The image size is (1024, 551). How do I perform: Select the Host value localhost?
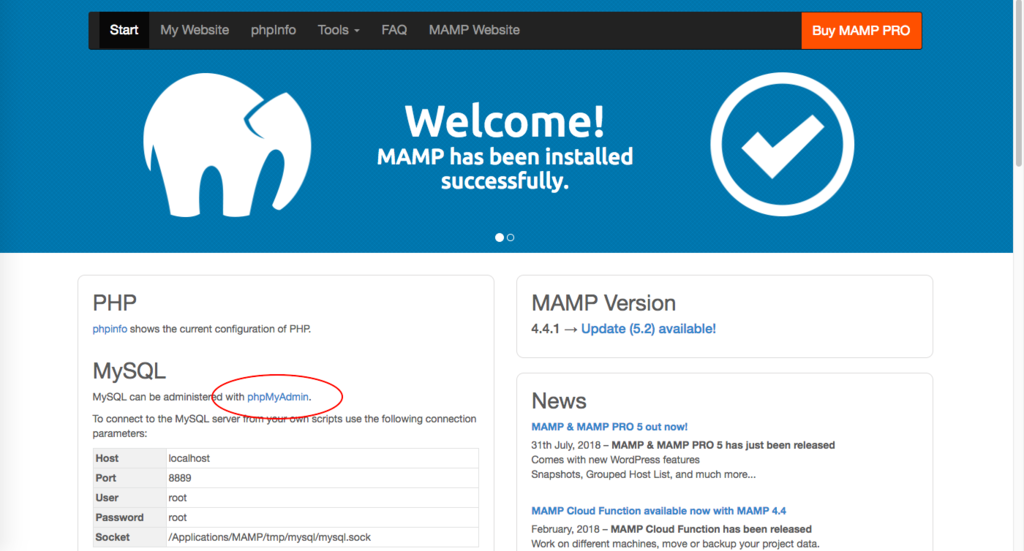pyautogui.click(x=189, y=458)
